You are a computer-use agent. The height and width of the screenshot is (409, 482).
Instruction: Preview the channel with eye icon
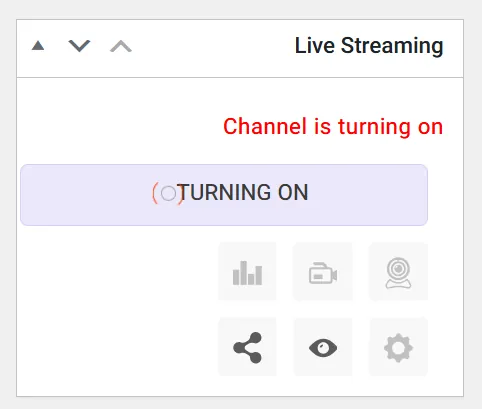(323, 347)
